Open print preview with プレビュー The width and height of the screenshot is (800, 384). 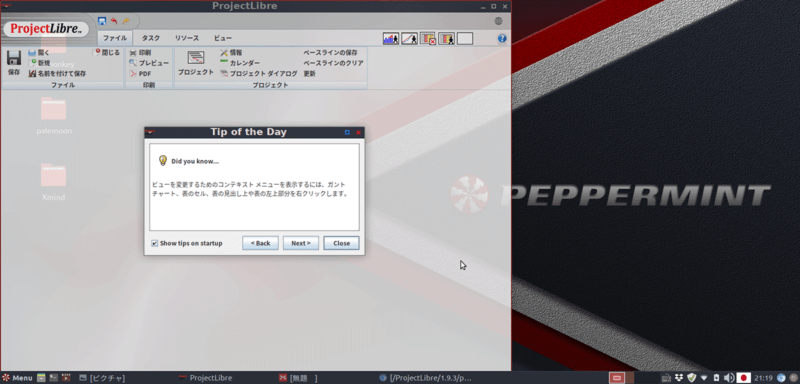(149, 63)
